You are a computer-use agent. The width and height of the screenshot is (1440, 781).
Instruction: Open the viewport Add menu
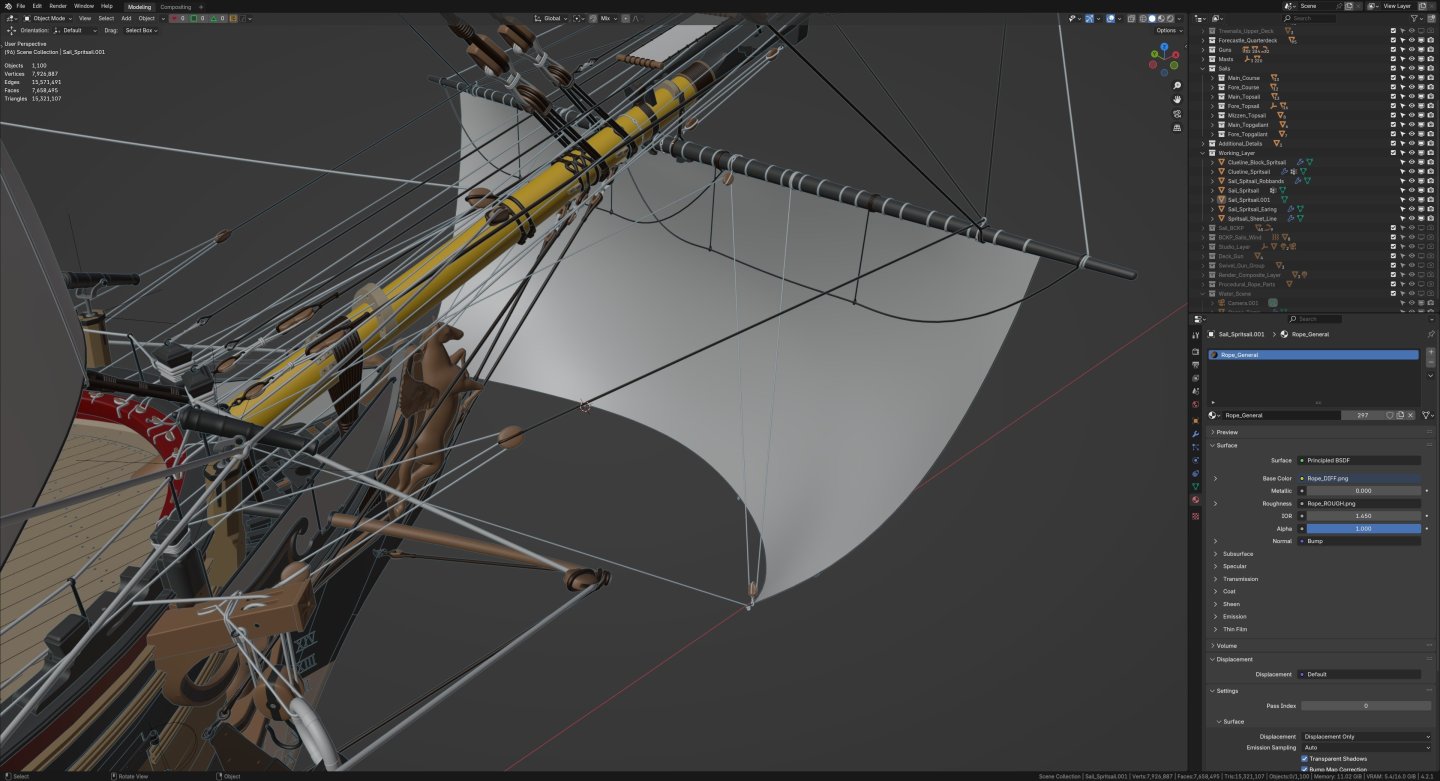point(126,18)
